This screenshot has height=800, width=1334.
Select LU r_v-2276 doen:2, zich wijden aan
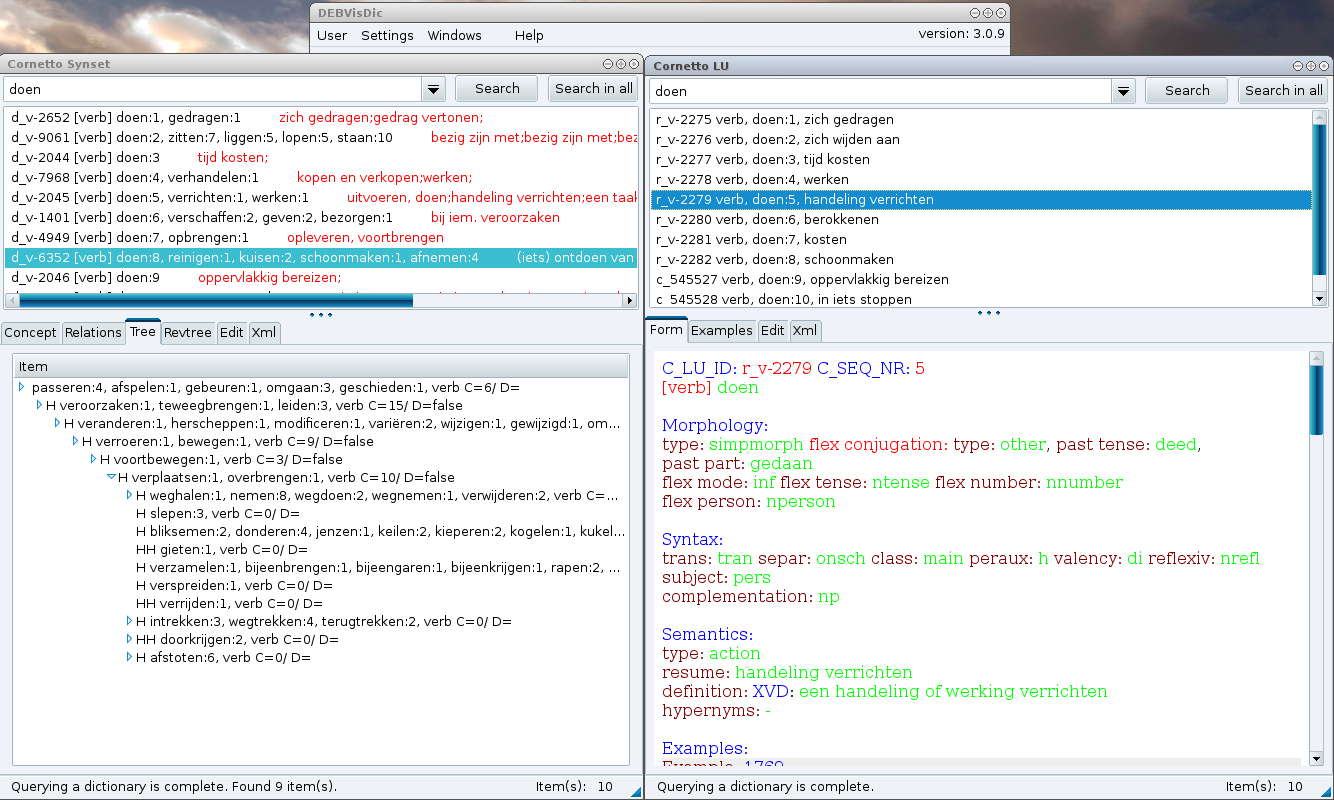point(981,139)
